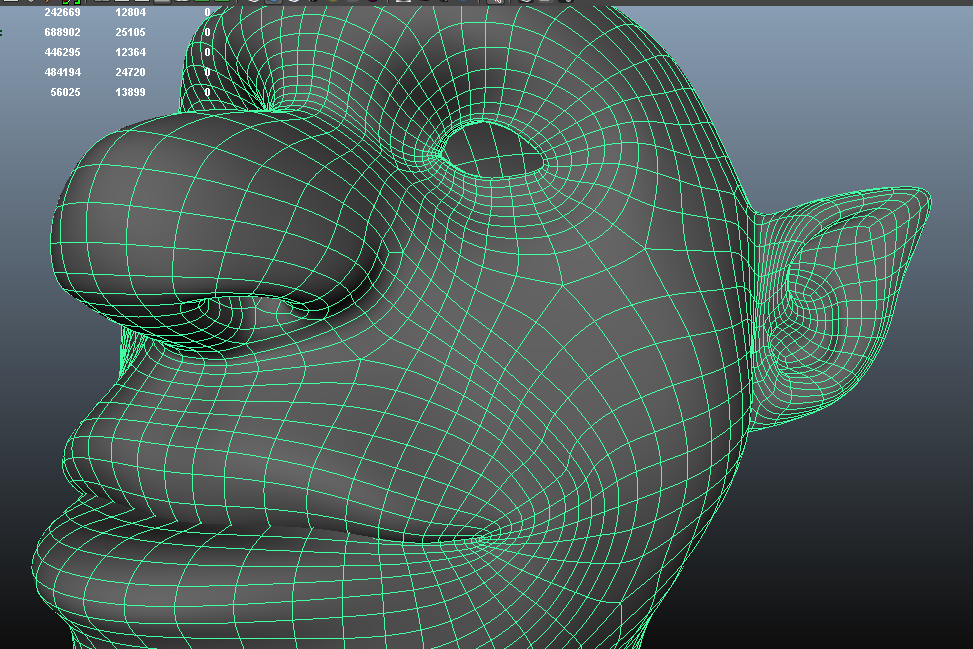973x649 pixels.
Task: Select the 484194 value in the HUD
Action: click(x=63, y=72)
